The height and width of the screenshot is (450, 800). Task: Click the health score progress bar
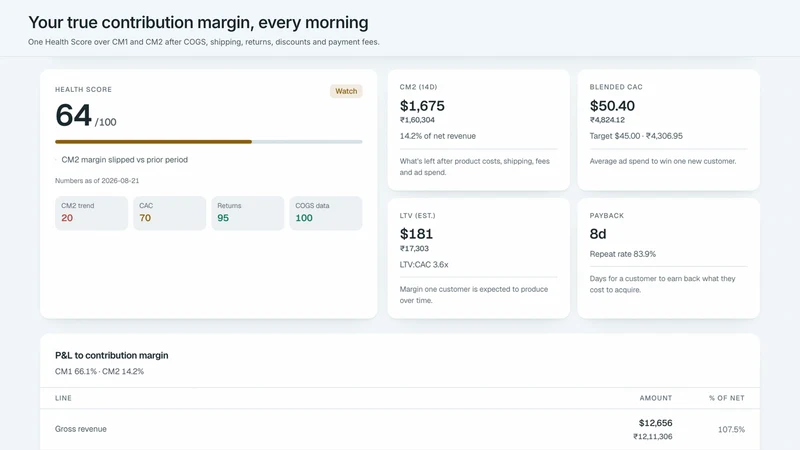[x=209, y=142]
